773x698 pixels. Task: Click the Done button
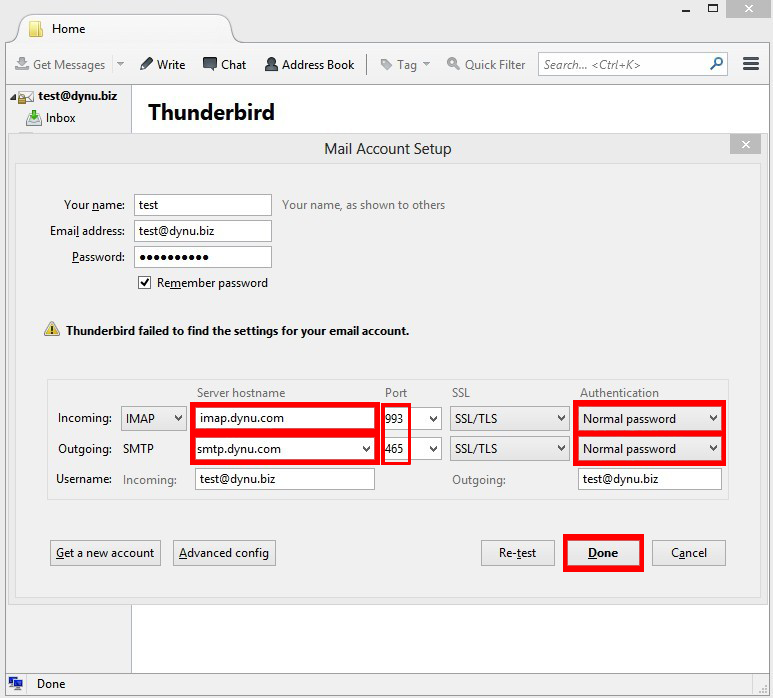pyautogui.click(x=603, y=553)
